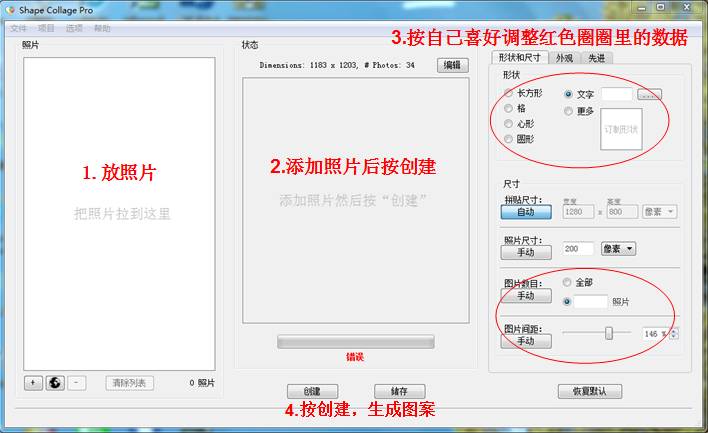
Task: Select the 长方形 rectangle shape option
Action: coord(509,93)
